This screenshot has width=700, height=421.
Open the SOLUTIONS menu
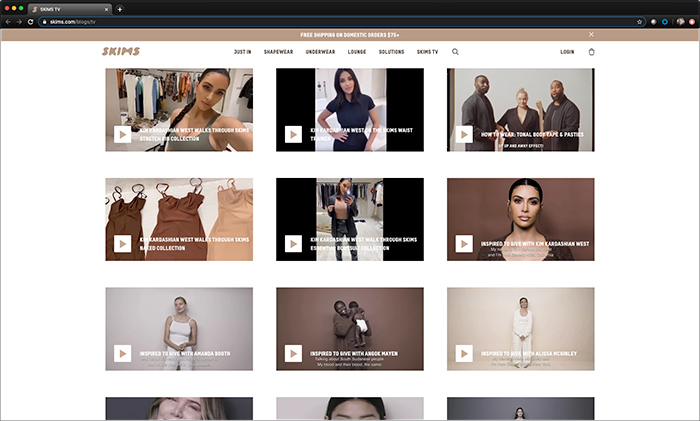click(x=392, y=52)
